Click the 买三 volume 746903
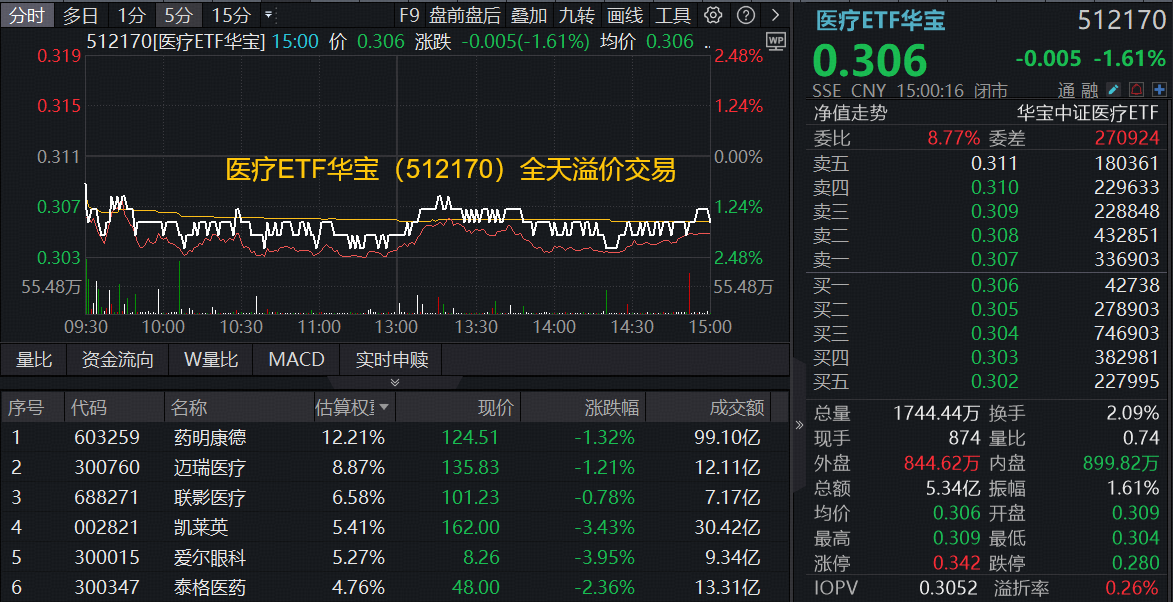Screen dimensions: 1173x602 [x=1126, y=333]
